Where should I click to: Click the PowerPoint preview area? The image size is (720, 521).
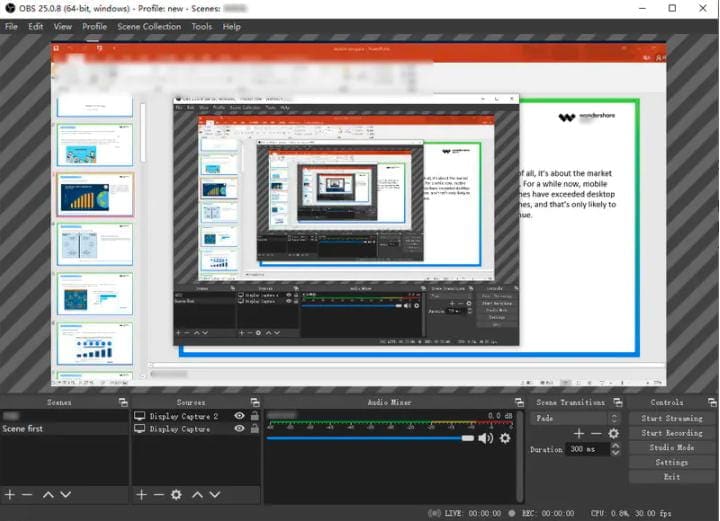tap(359, 214)
